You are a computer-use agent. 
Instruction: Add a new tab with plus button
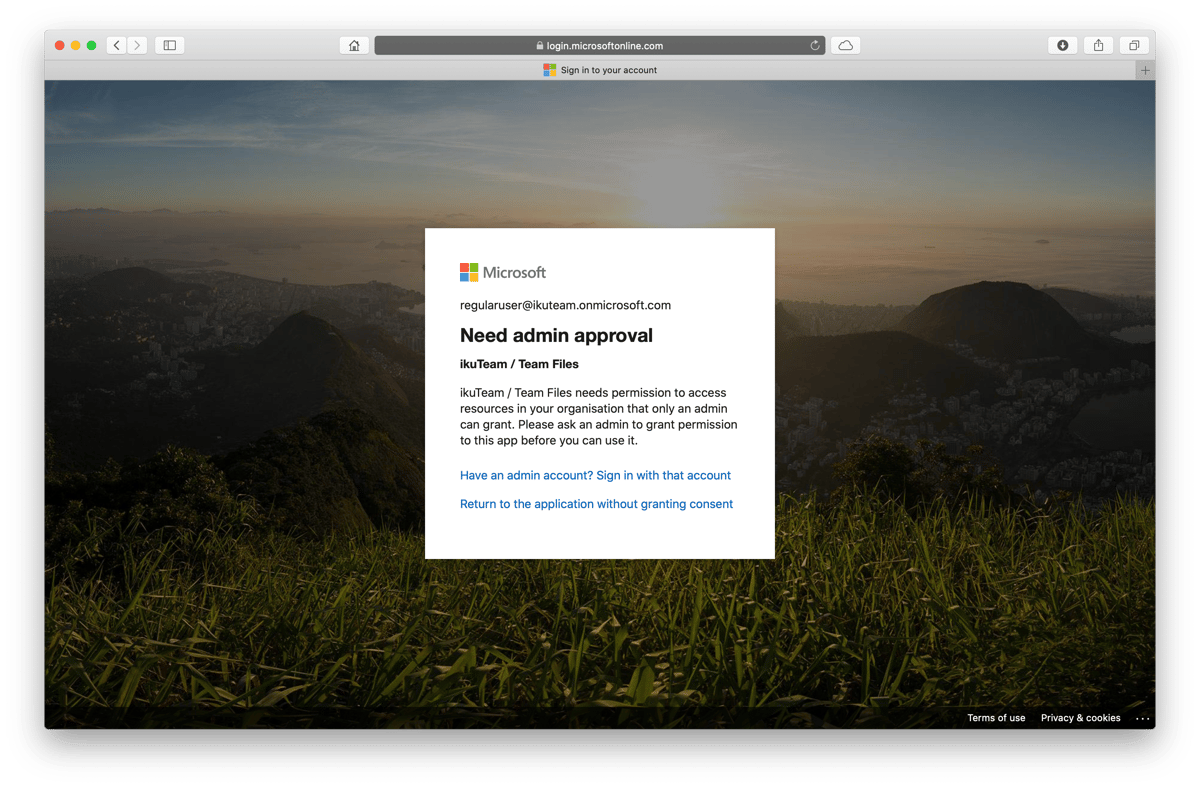click(x=1145, y=70)
